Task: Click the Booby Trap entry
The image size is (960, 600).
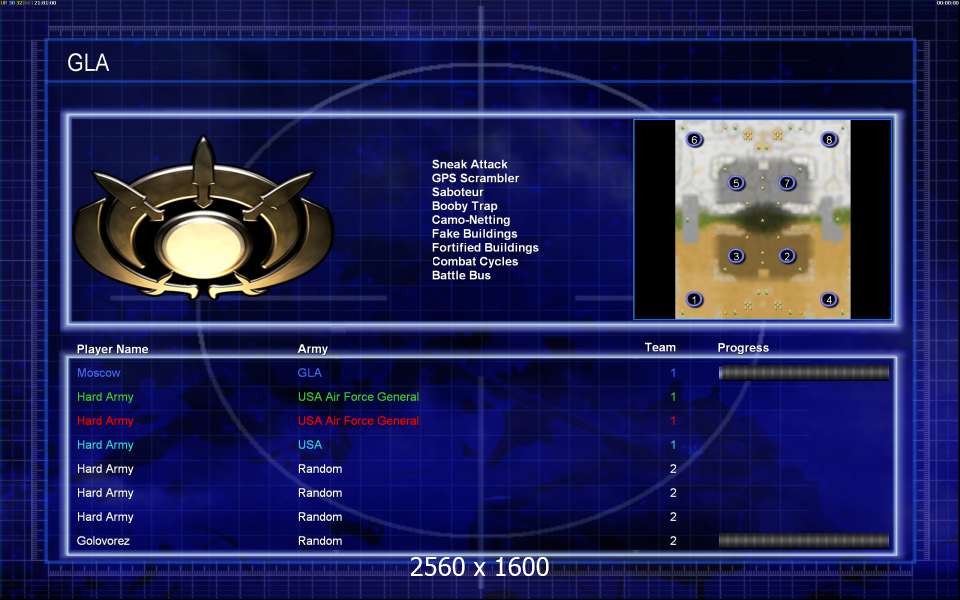Action: tap(464, 206)
